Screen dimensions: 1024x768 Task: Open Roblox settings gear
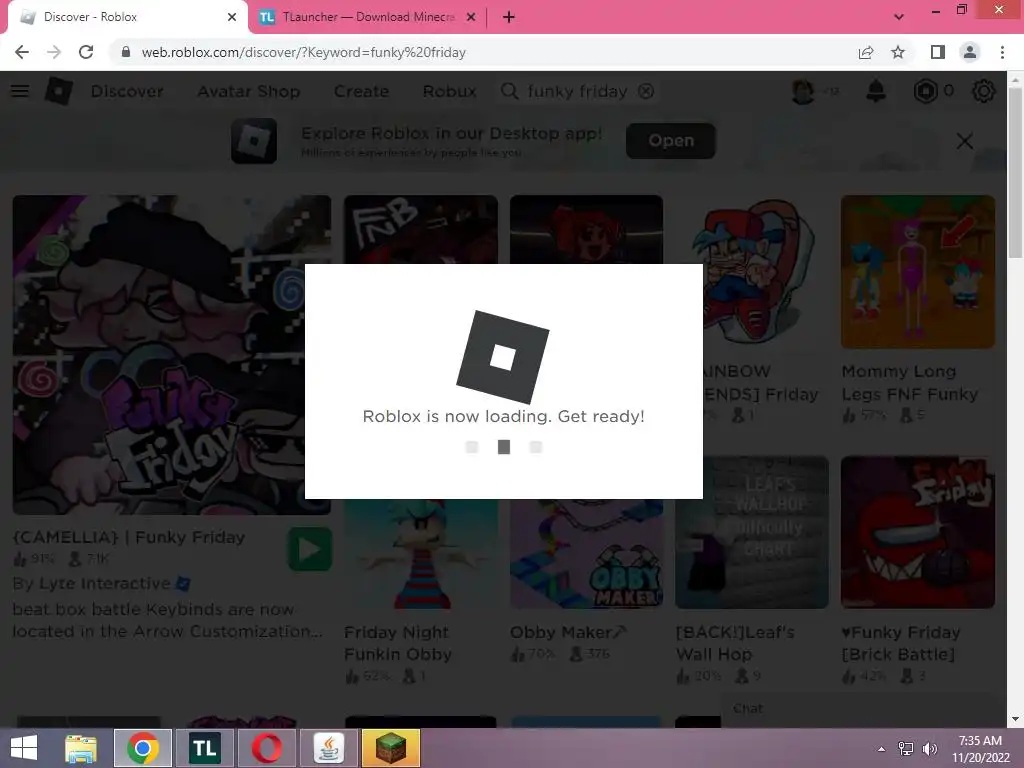click(x=984, y=91)
